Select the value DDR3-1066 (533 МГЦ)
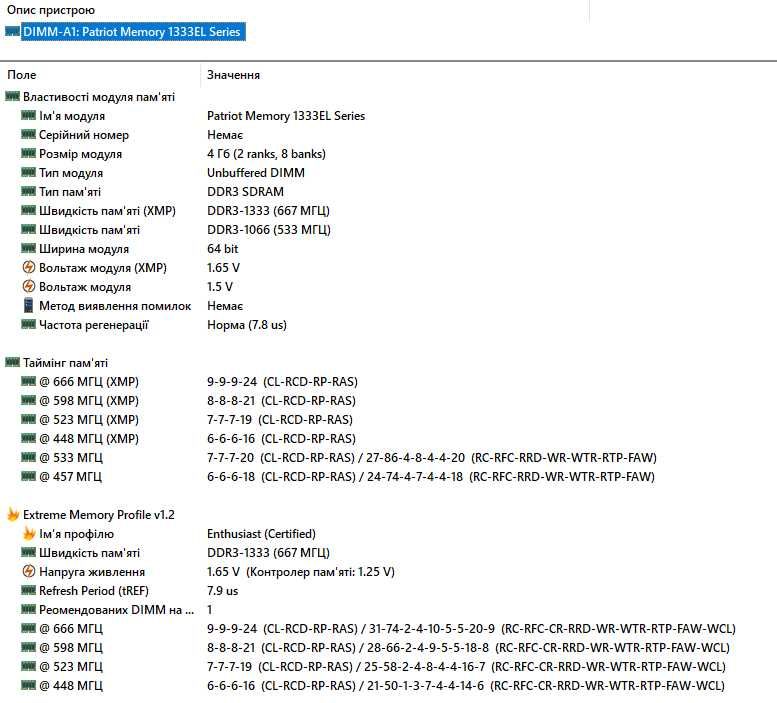The height and width of the screenshot is (703, 777). [x=269, y=230]
